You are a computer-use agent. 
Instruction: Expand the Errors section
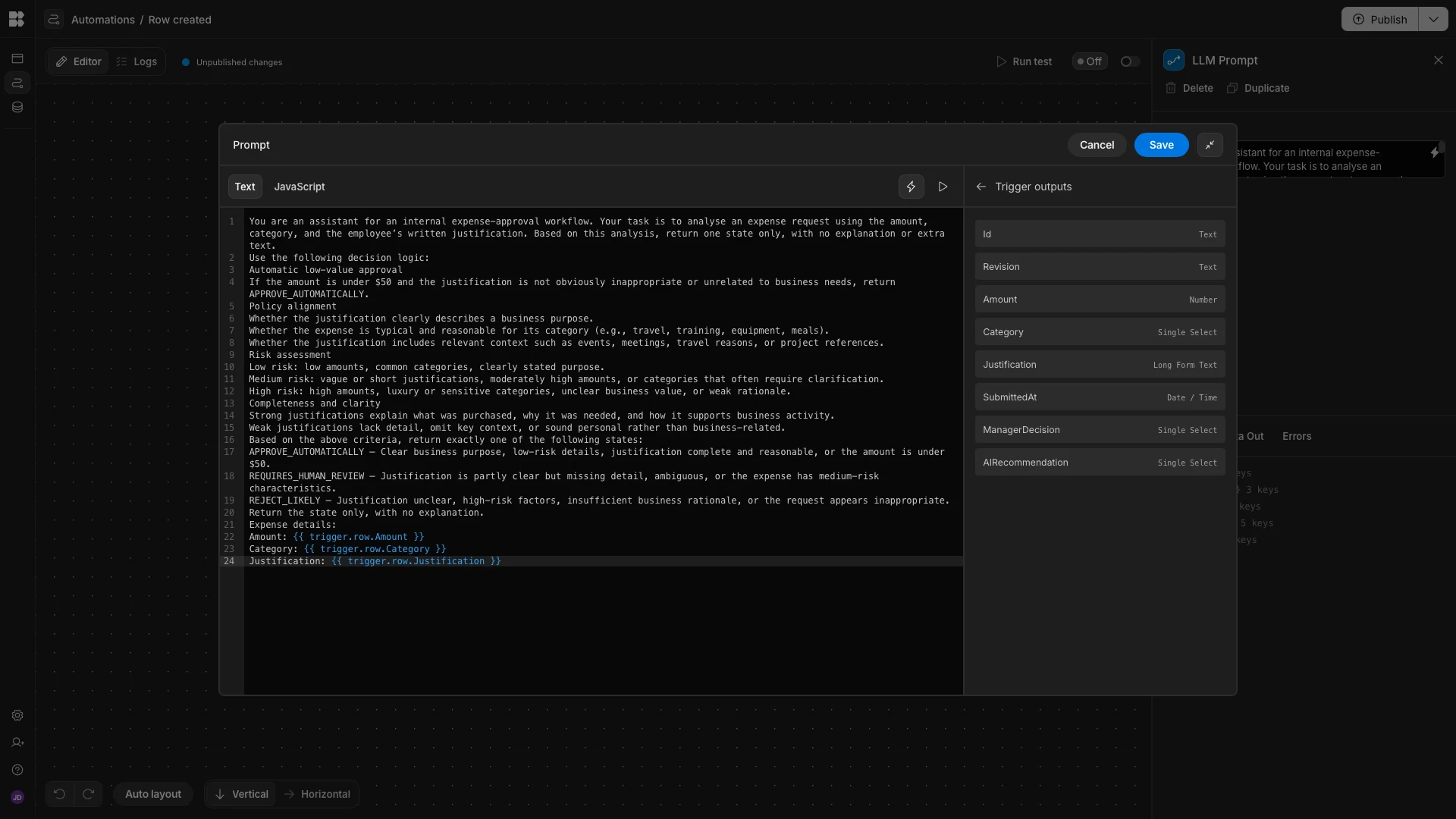1298,436
